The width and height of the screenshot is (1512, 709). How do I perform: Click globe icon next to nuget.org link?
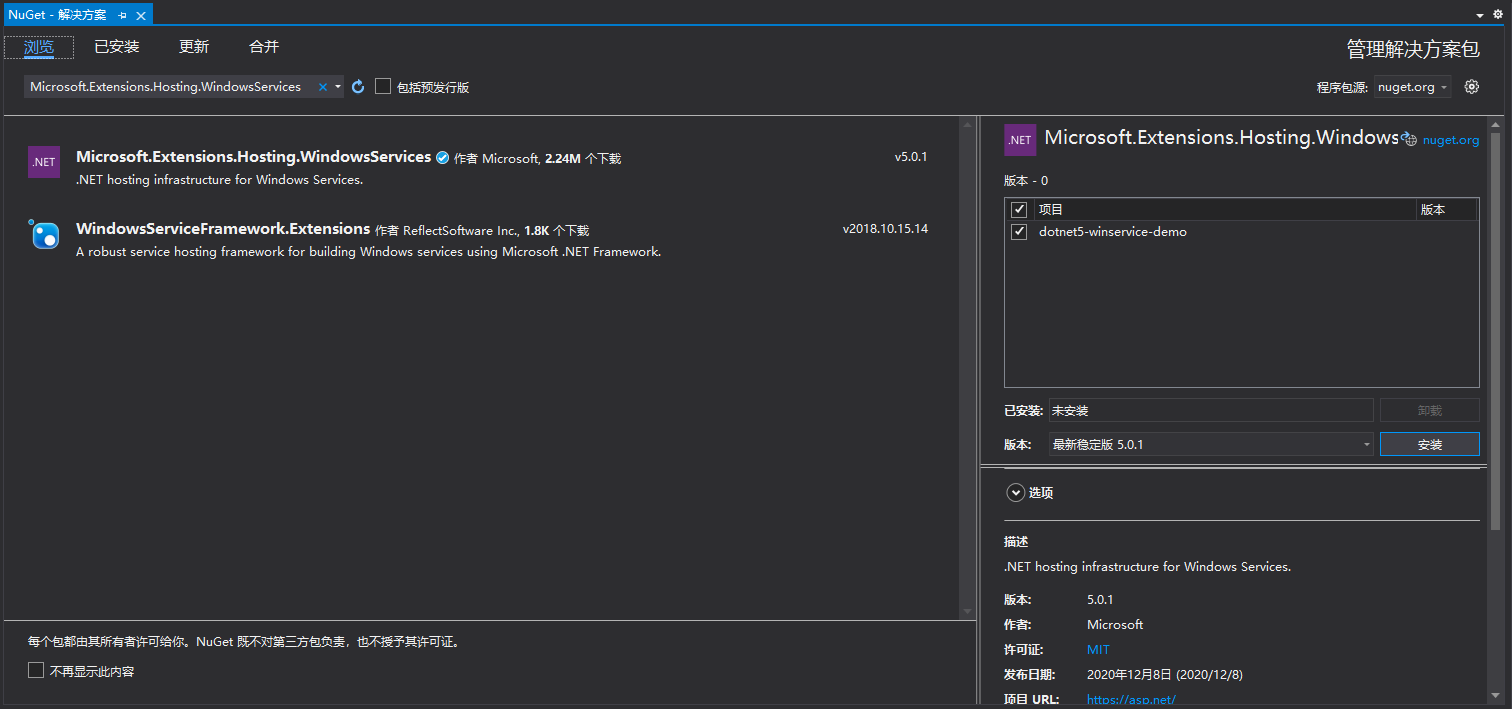pyautogui.click(x=1409, y=139)
